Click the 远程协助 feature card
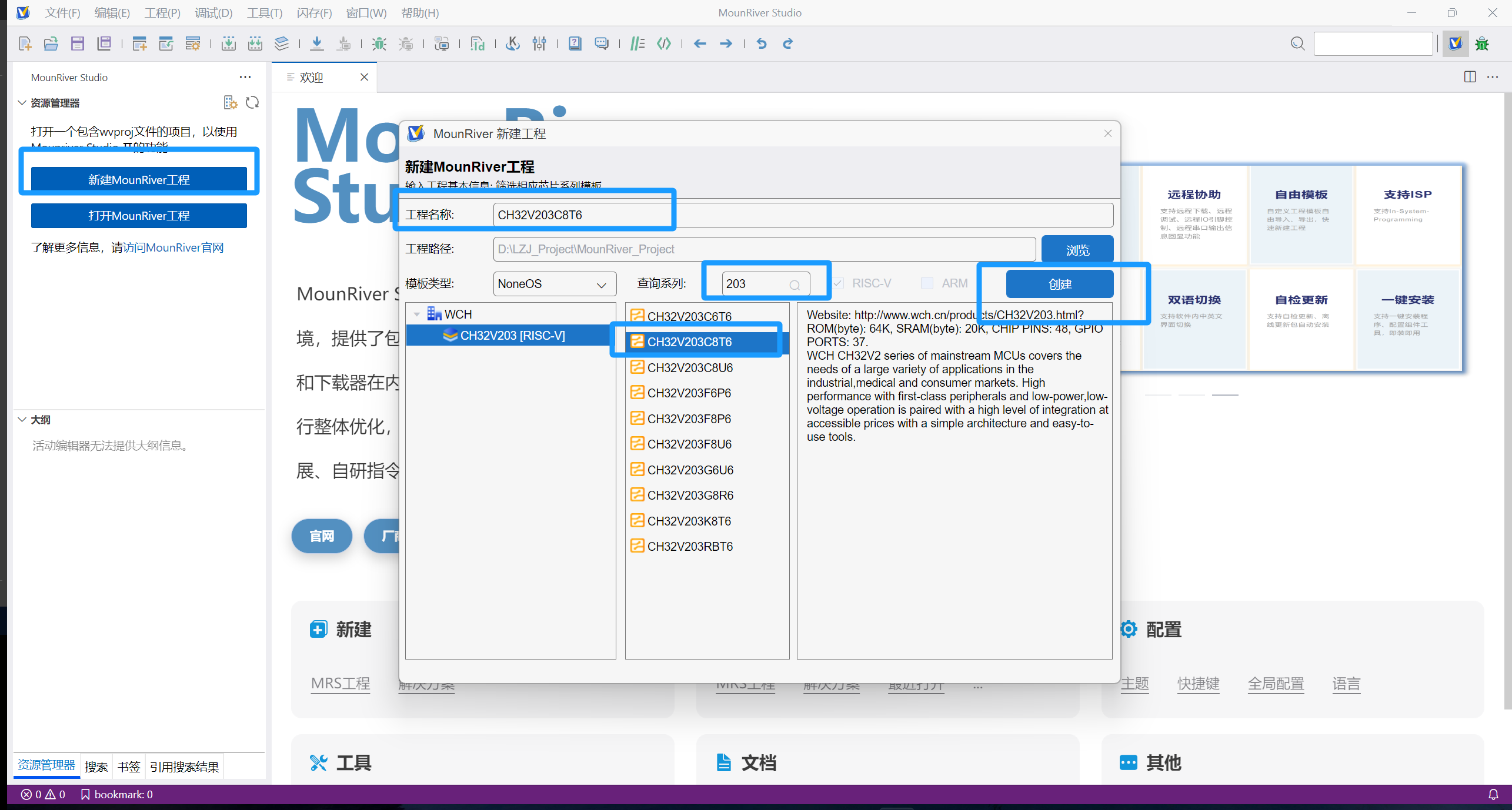The height and width of the screenshot is (810, 1512). [x=1194, y=214]
